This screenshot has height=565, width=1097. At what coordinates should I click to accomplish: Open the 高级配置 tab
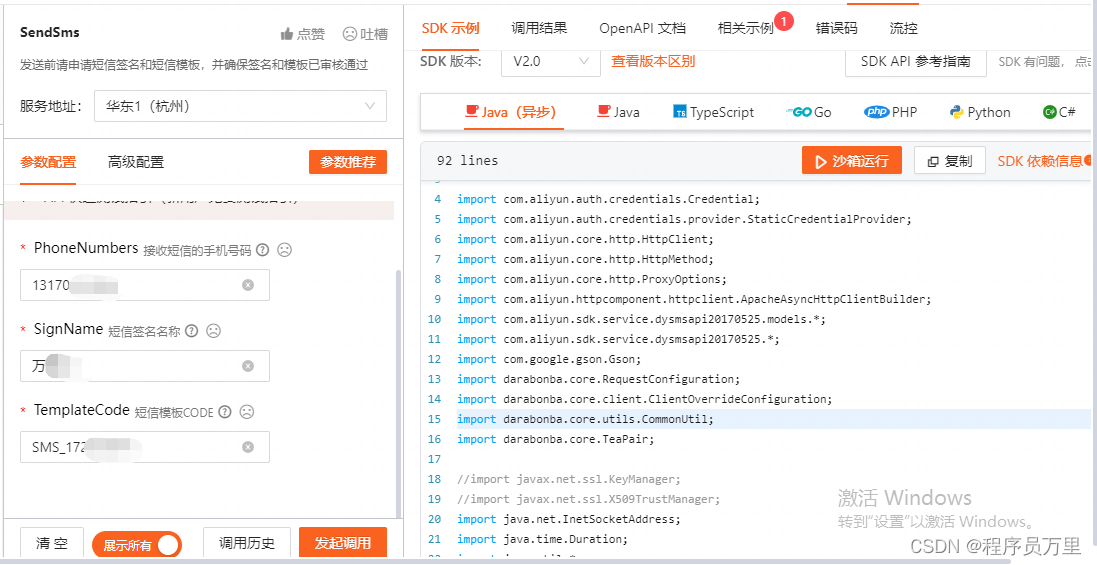[x=136, y=162]
